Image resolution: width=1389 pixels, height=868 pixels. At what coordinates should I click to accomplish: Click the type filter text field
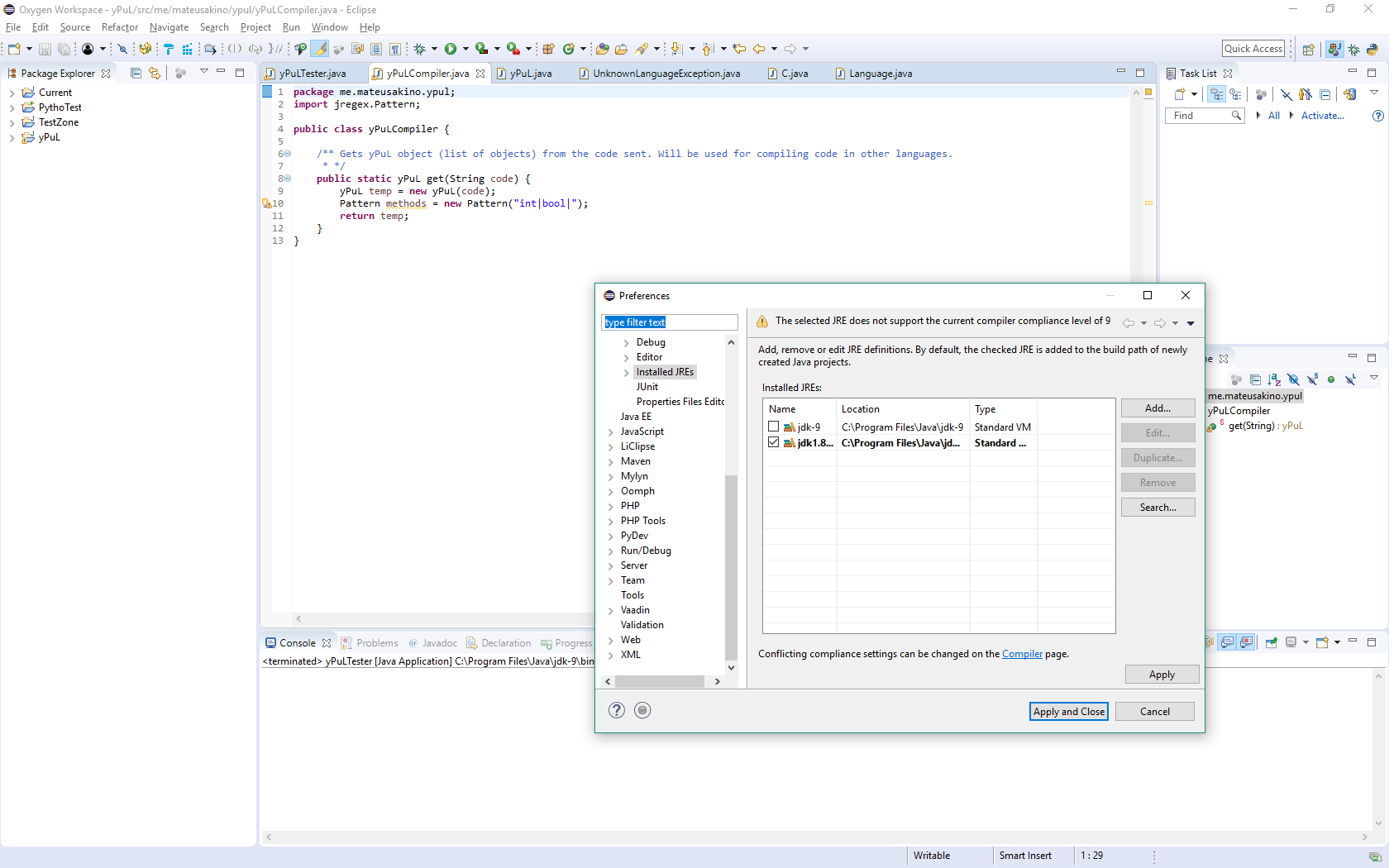point(669,322)
